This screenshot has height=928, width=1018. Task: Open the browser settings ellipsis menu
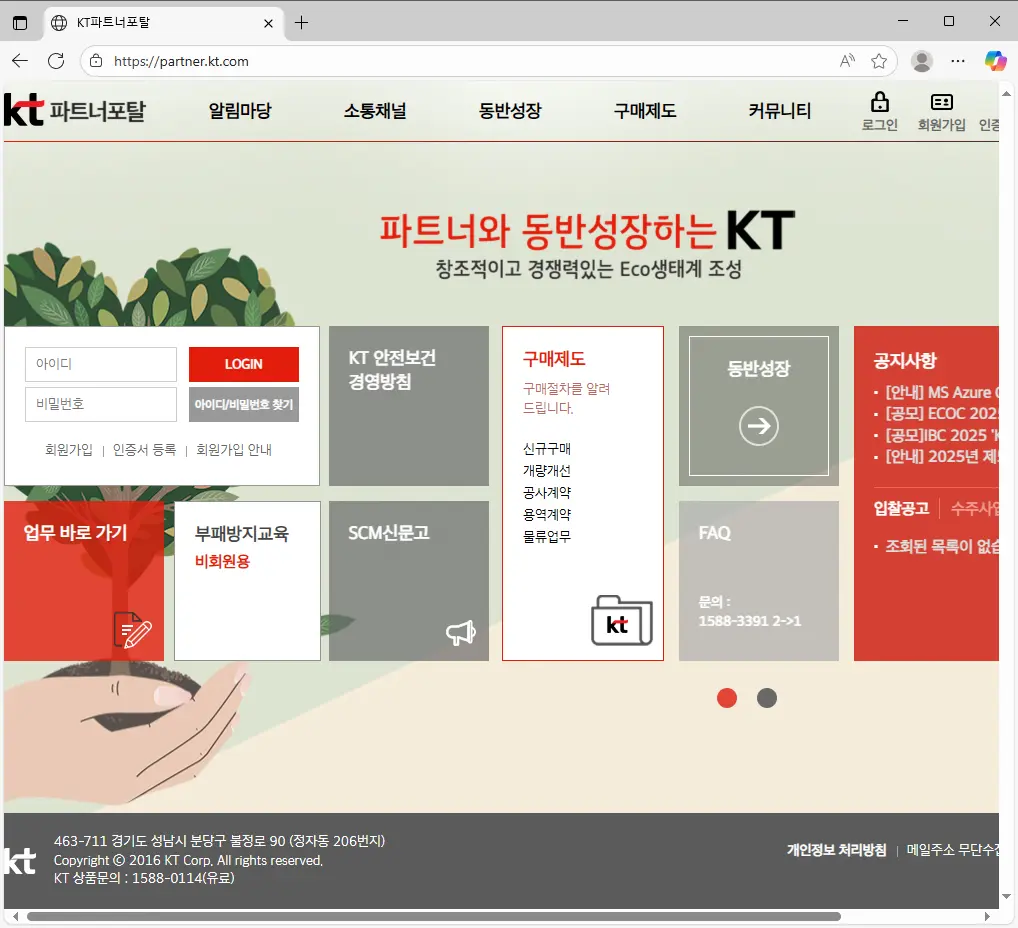click(x=957, y=61)
